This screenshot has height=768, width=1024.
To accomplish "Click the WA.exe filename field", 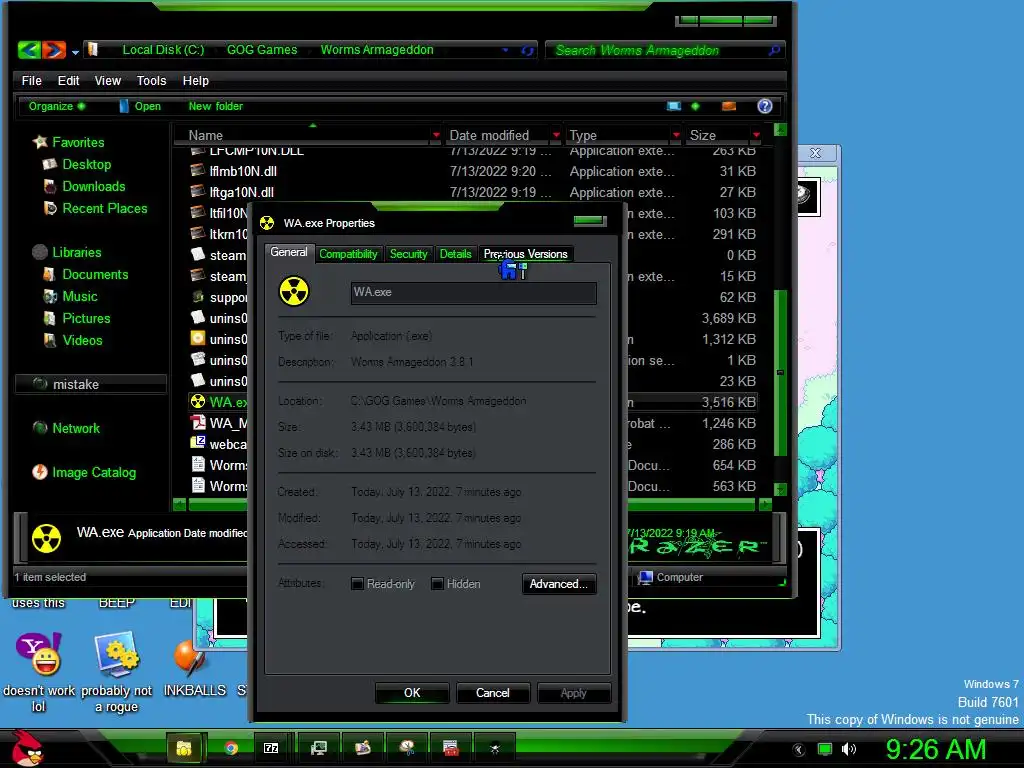I will pyautogui.click(x=473, y=293).
